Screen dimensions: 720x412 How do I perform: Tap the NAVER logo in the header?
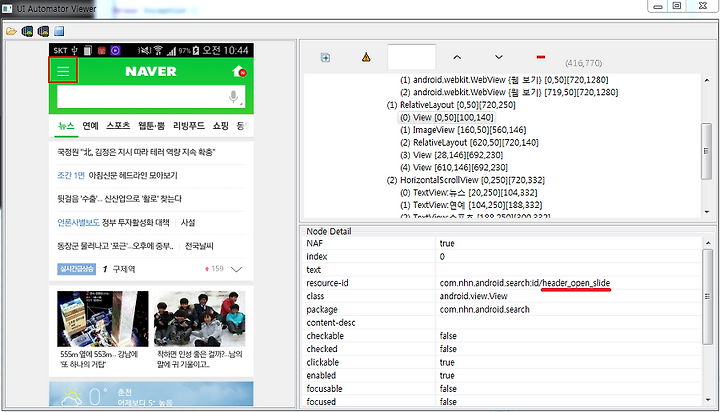click(x=151, y=71)
